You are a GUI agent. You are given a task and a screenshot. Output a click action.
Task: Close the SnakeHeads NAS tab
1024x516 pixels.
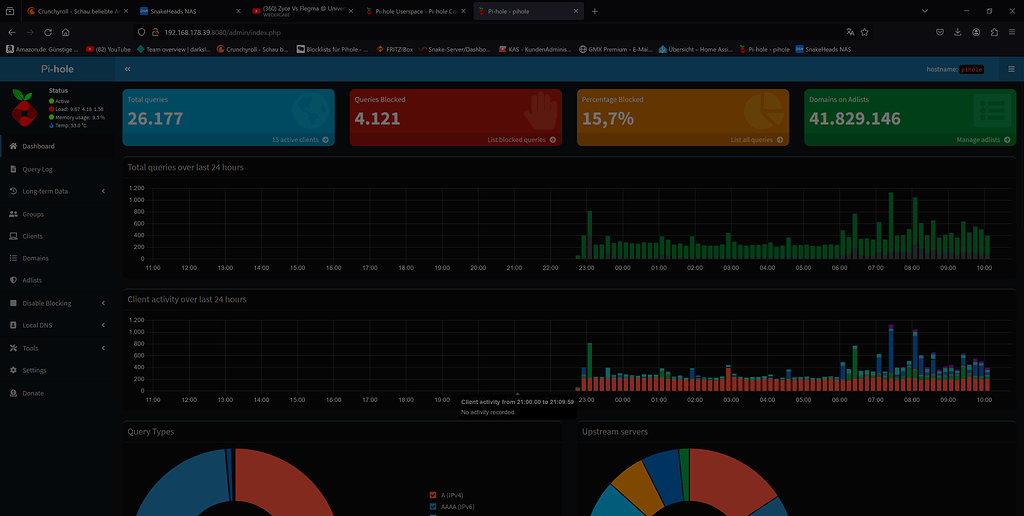[x=238, y=11]
